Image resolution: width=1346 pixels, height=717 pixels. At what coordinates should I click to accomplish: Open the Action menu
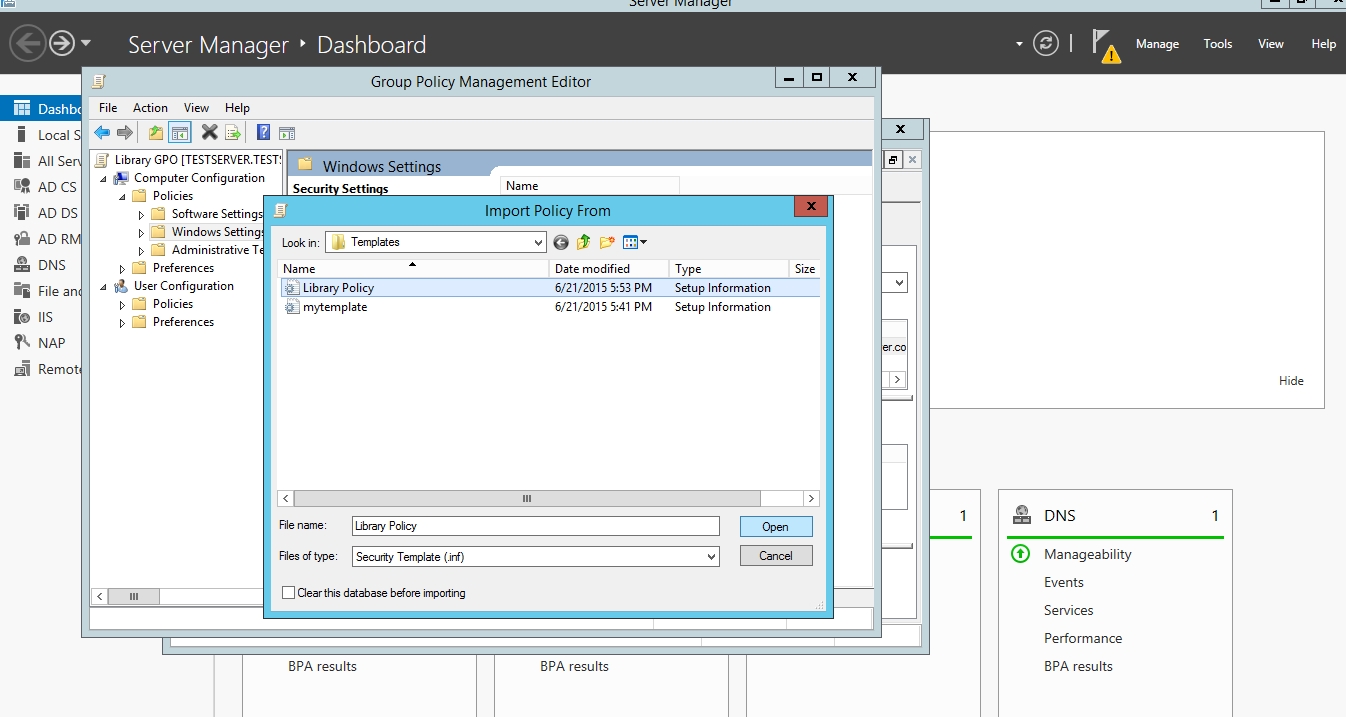point(150,108)
